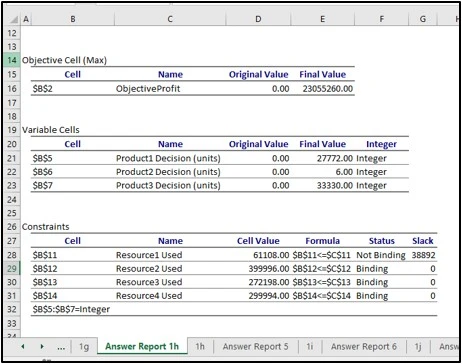
Task: Select column D header
Action: click(x=258, y=19)
